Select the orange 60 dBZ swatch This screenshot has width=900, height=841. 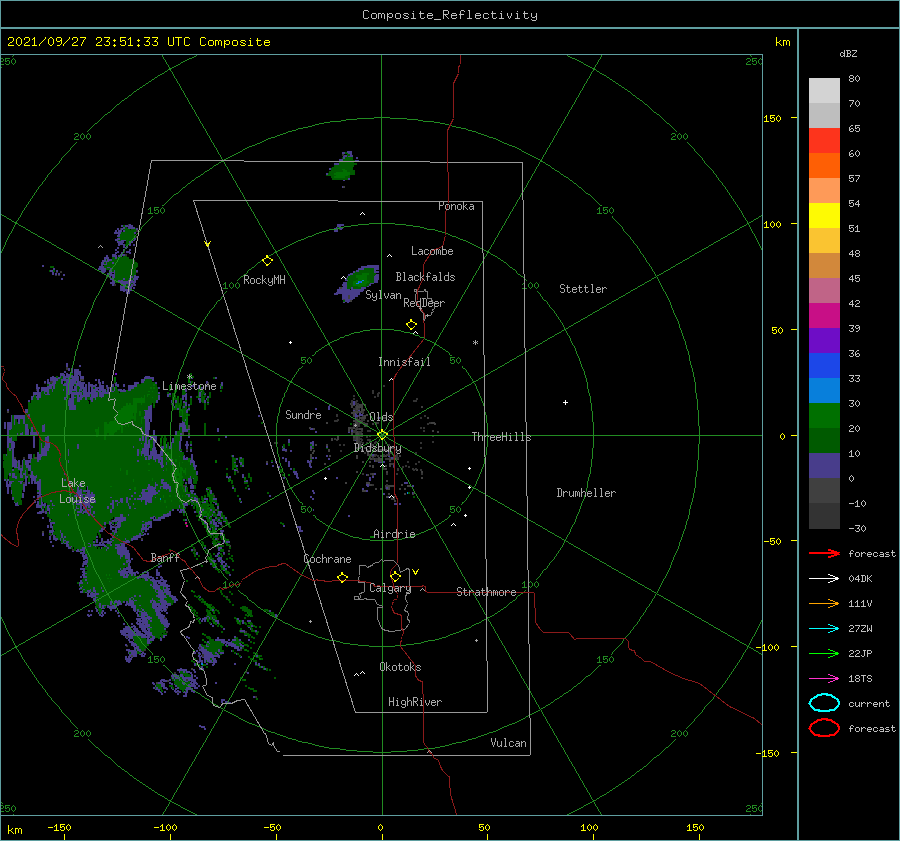click(x=824, y=165)
